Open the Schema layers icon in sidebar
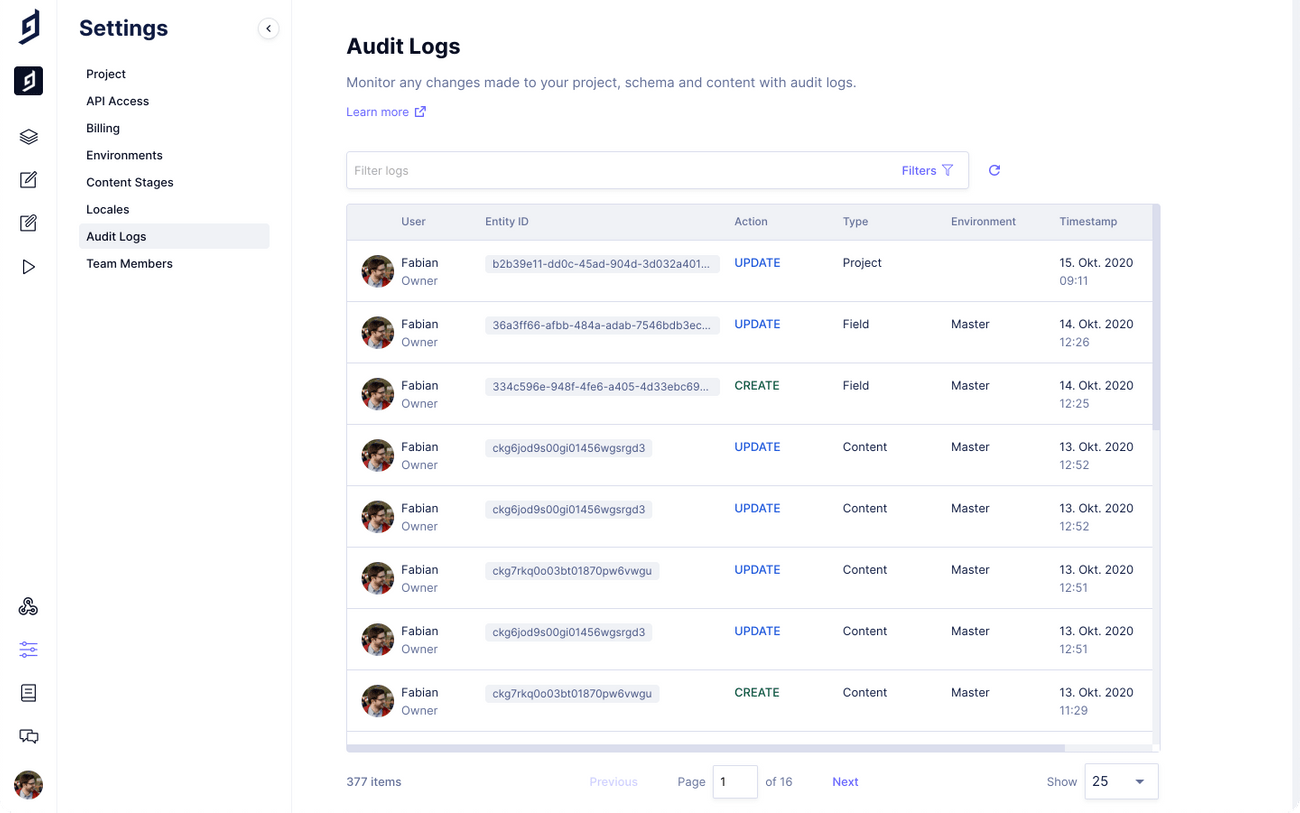1300x813 pixels. [x=28, y=137]
